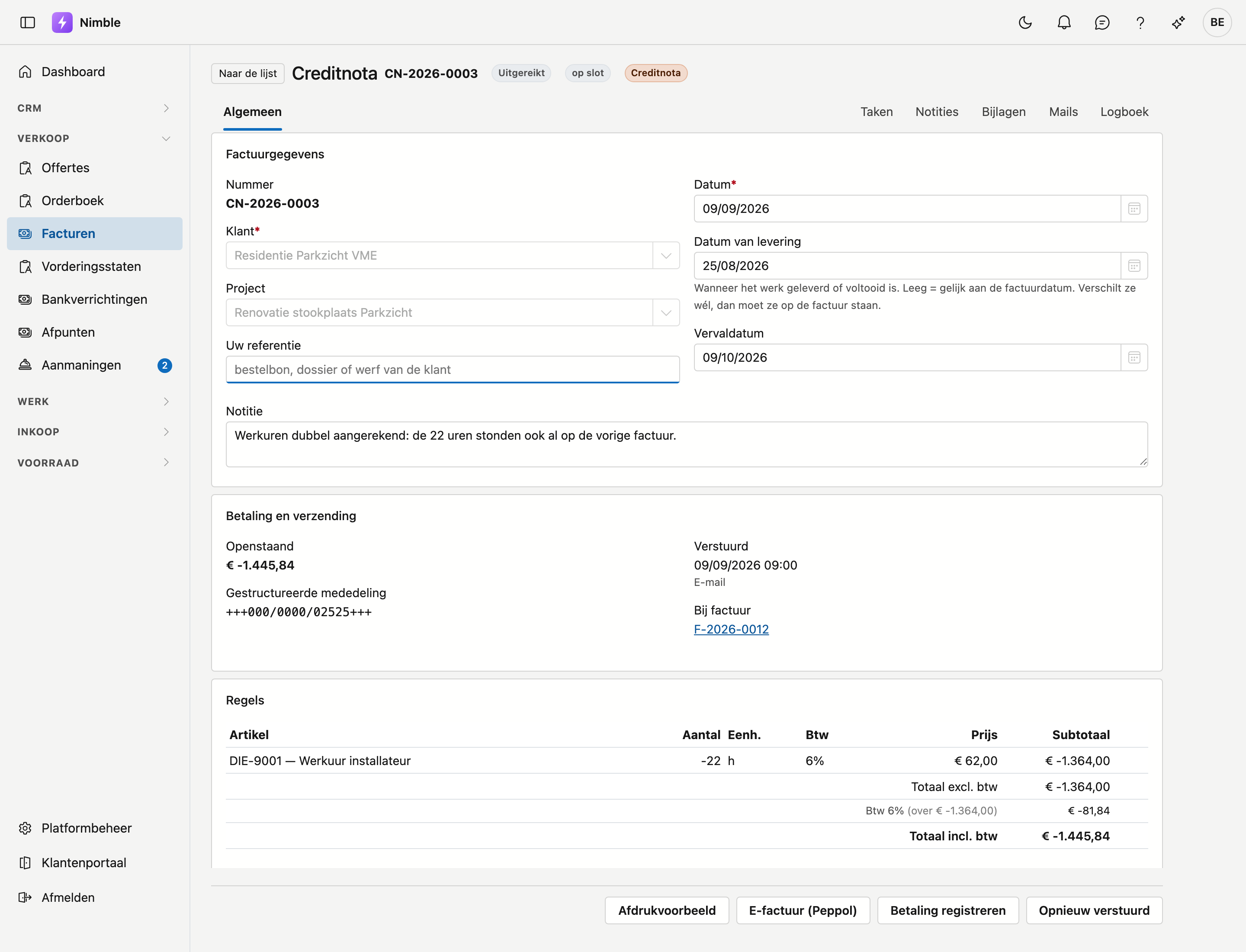Click E-factuur (Peppol) button

coord(803,910)
